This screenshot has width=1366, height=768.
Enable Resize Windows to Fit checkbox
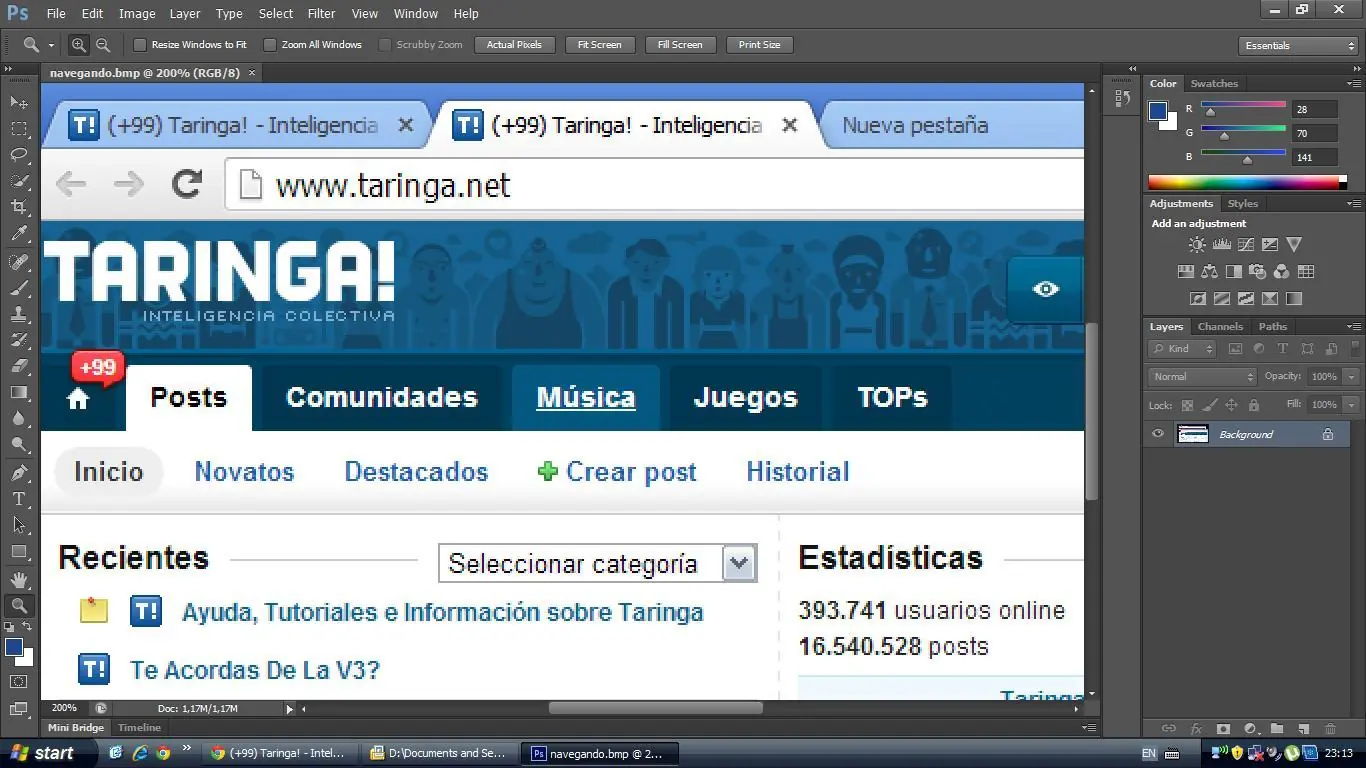click(140, 45)
